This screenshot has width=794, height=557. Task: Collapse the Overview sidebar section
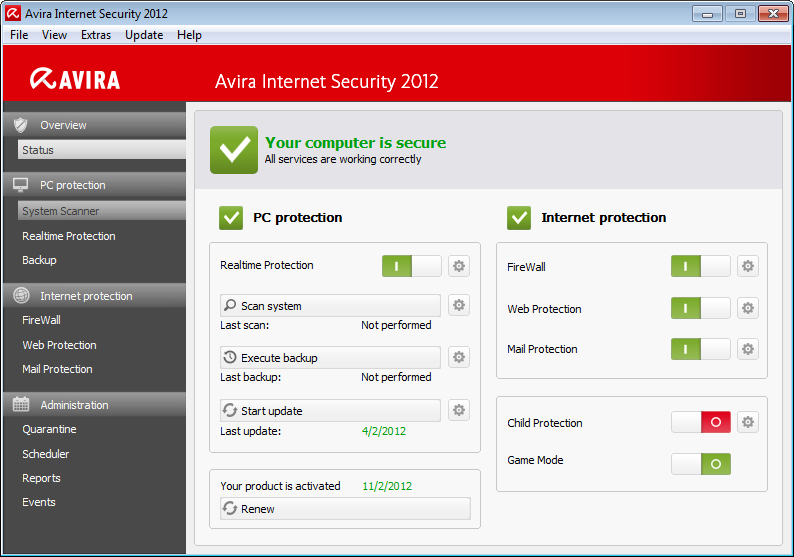[x=94, y=125]
